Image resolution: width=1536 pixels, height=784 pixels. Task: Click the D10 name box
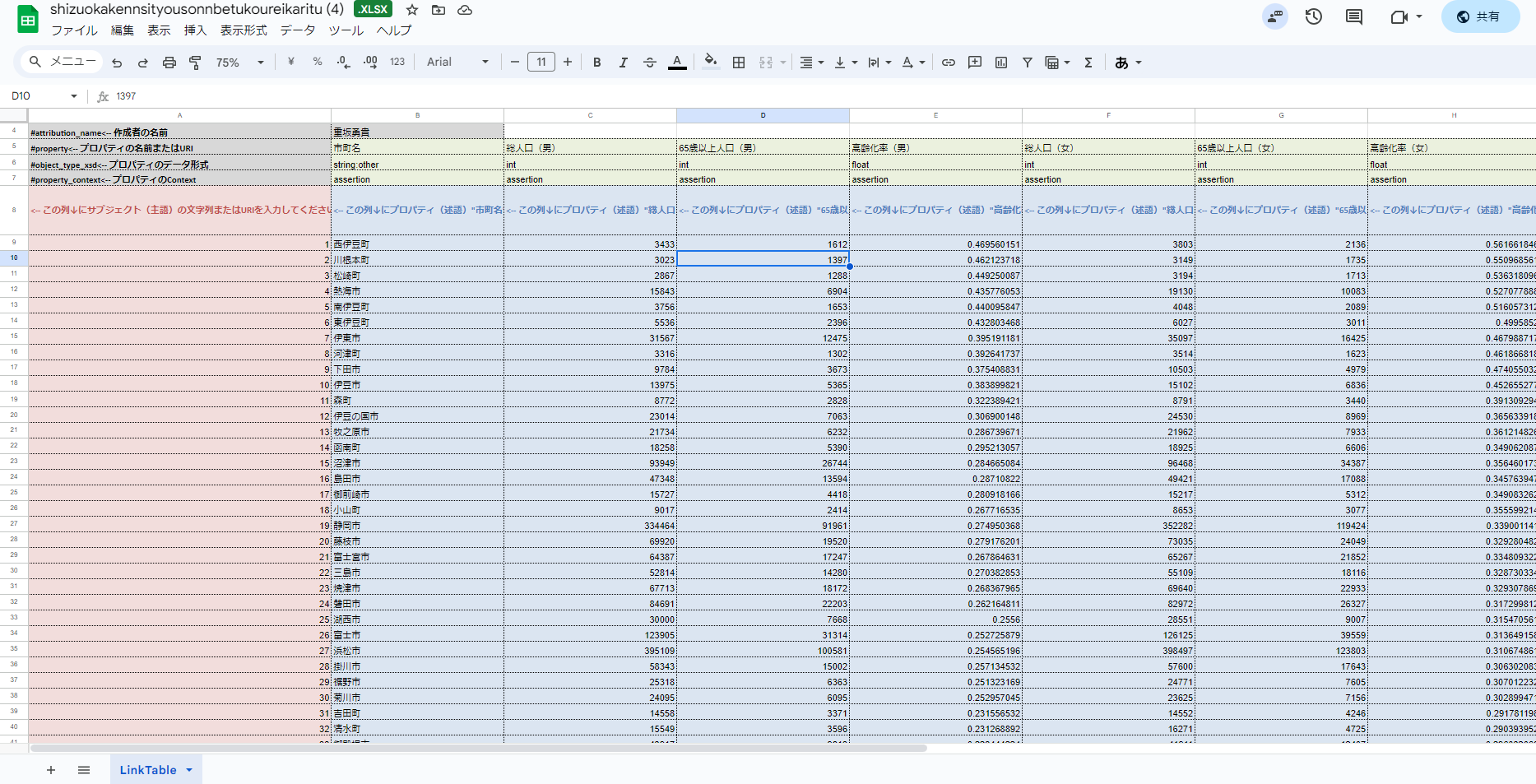tap(44, 96)
